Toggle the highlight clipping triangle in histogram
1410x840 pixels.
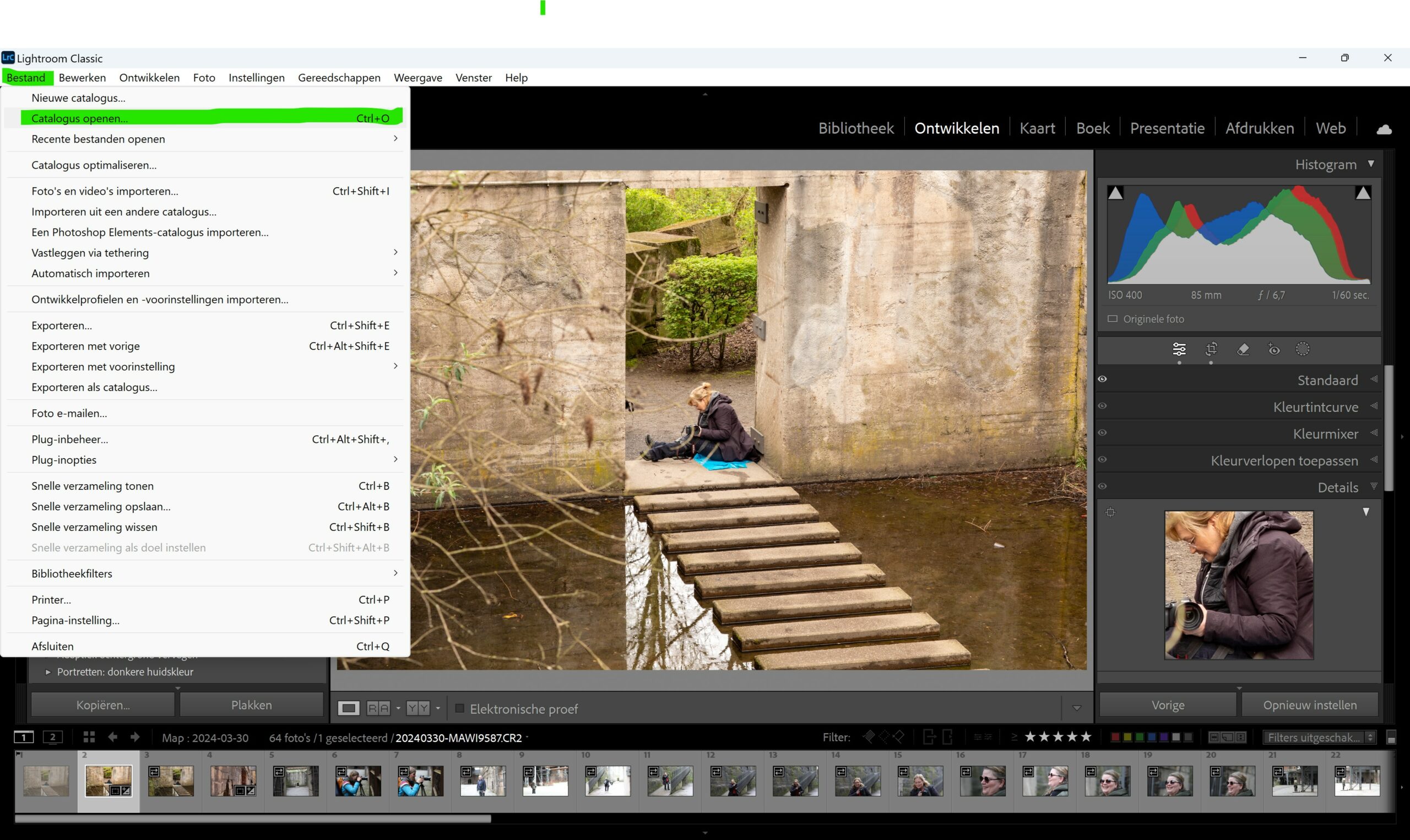point(1363,193)
